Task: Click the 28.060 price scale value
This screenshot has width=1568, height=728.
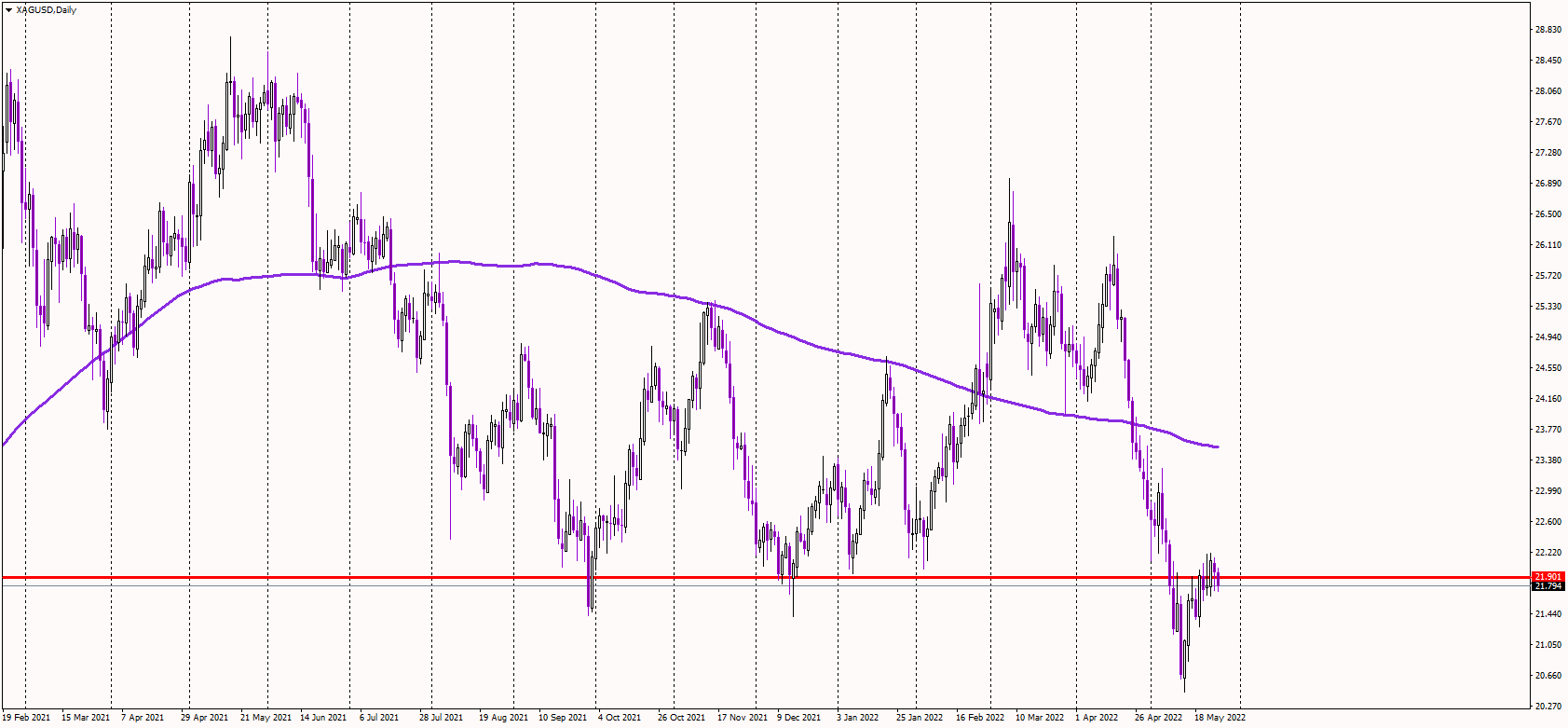Action: coord(1548,91)
